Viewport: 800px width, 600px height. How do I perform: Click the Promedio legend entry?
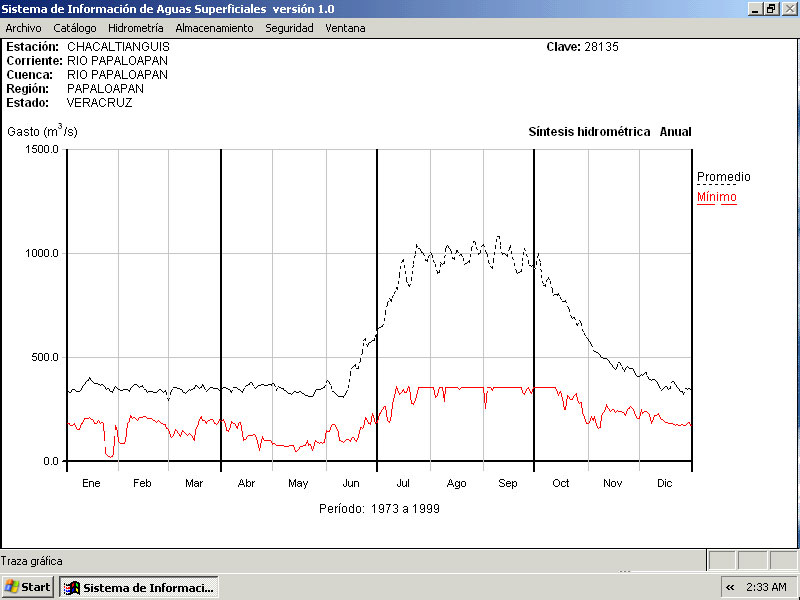723,177
